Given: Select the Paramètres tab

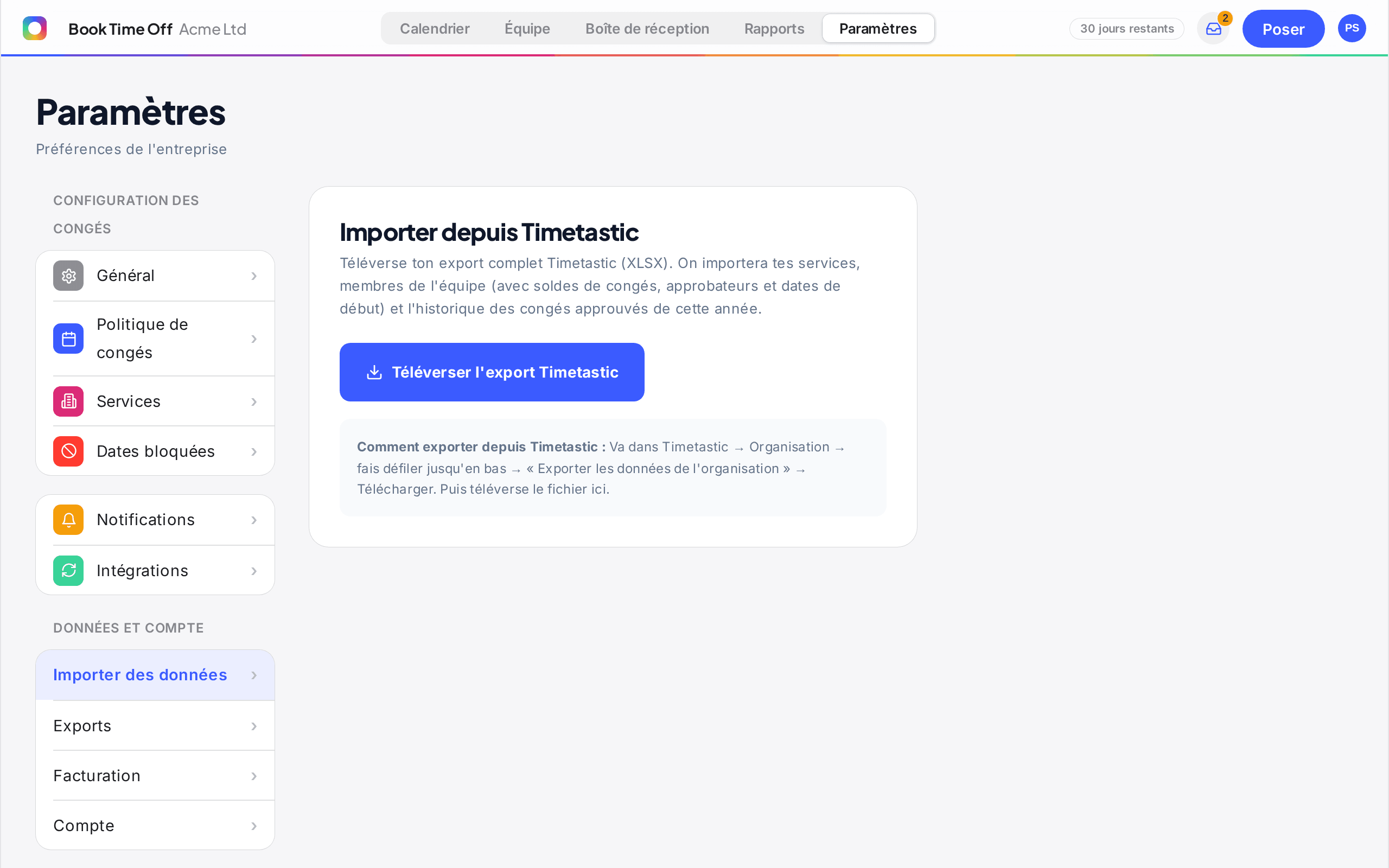Looking at the screenshot, I should coord(877,29).
